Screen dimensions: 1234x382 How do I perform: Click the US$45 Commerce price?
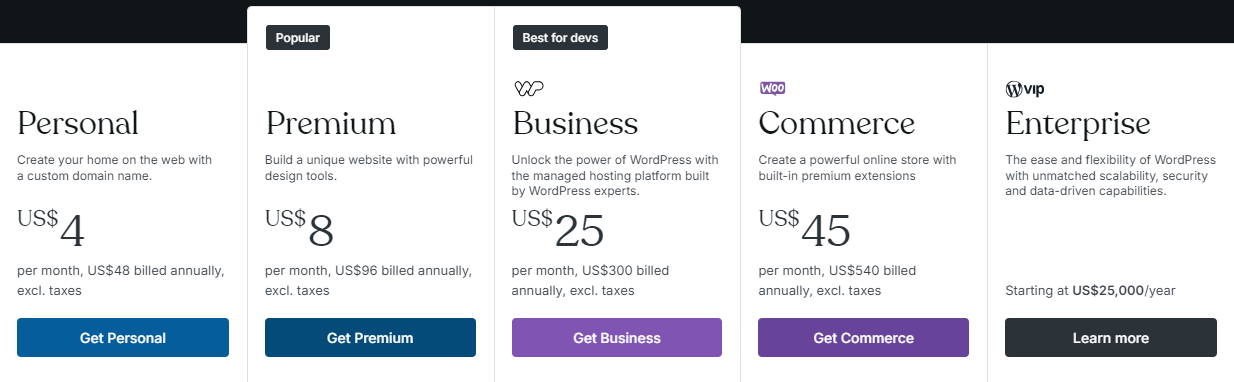point(805,229)
